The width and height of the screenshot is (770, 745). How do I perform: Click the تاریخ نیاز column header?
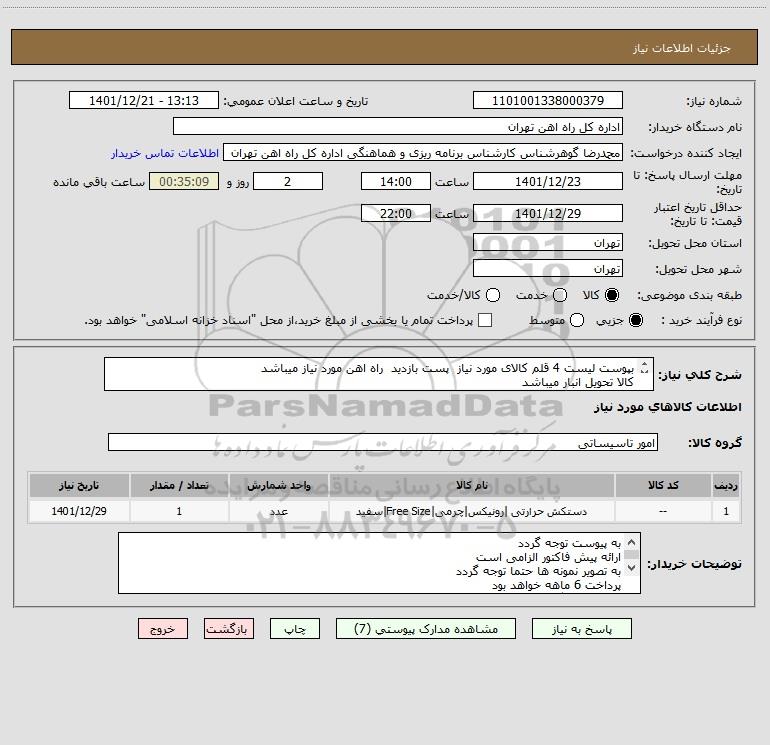[79, 485]
